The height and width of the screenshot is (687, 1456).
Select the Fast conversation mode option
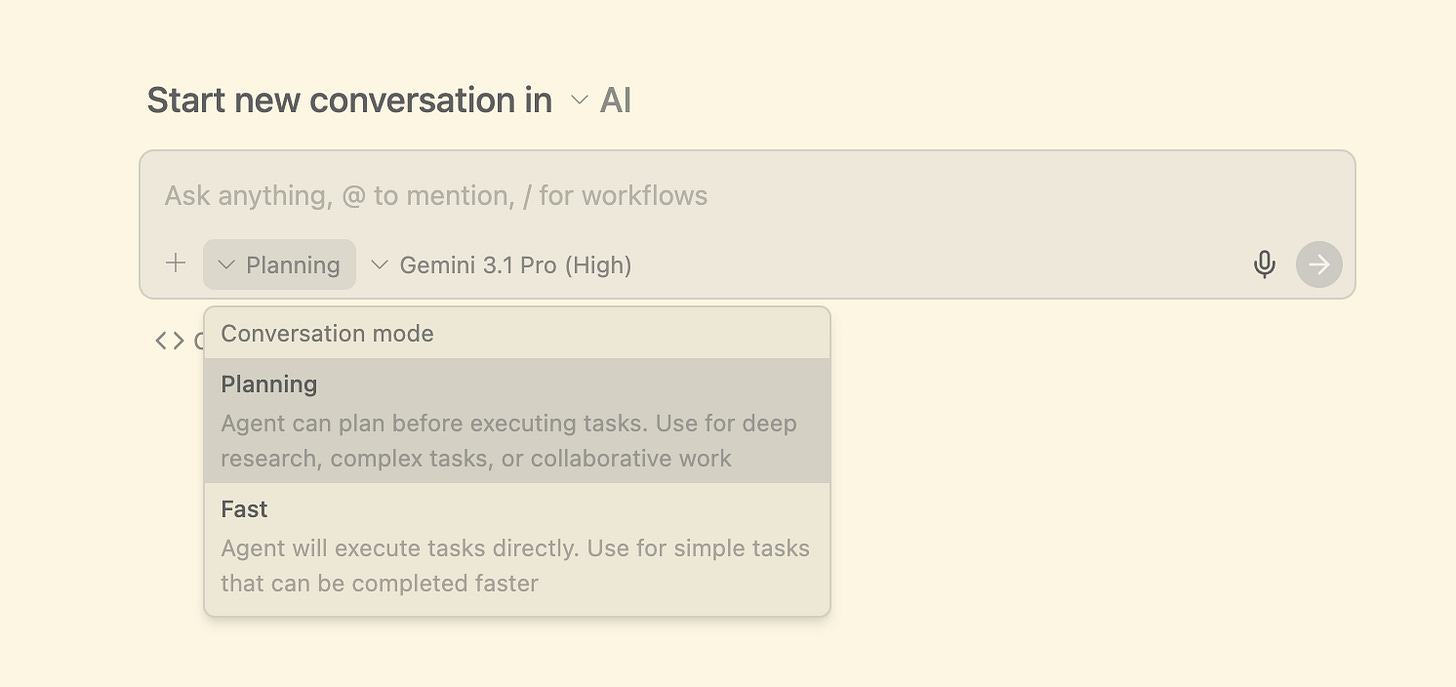[x=245, y=510]
